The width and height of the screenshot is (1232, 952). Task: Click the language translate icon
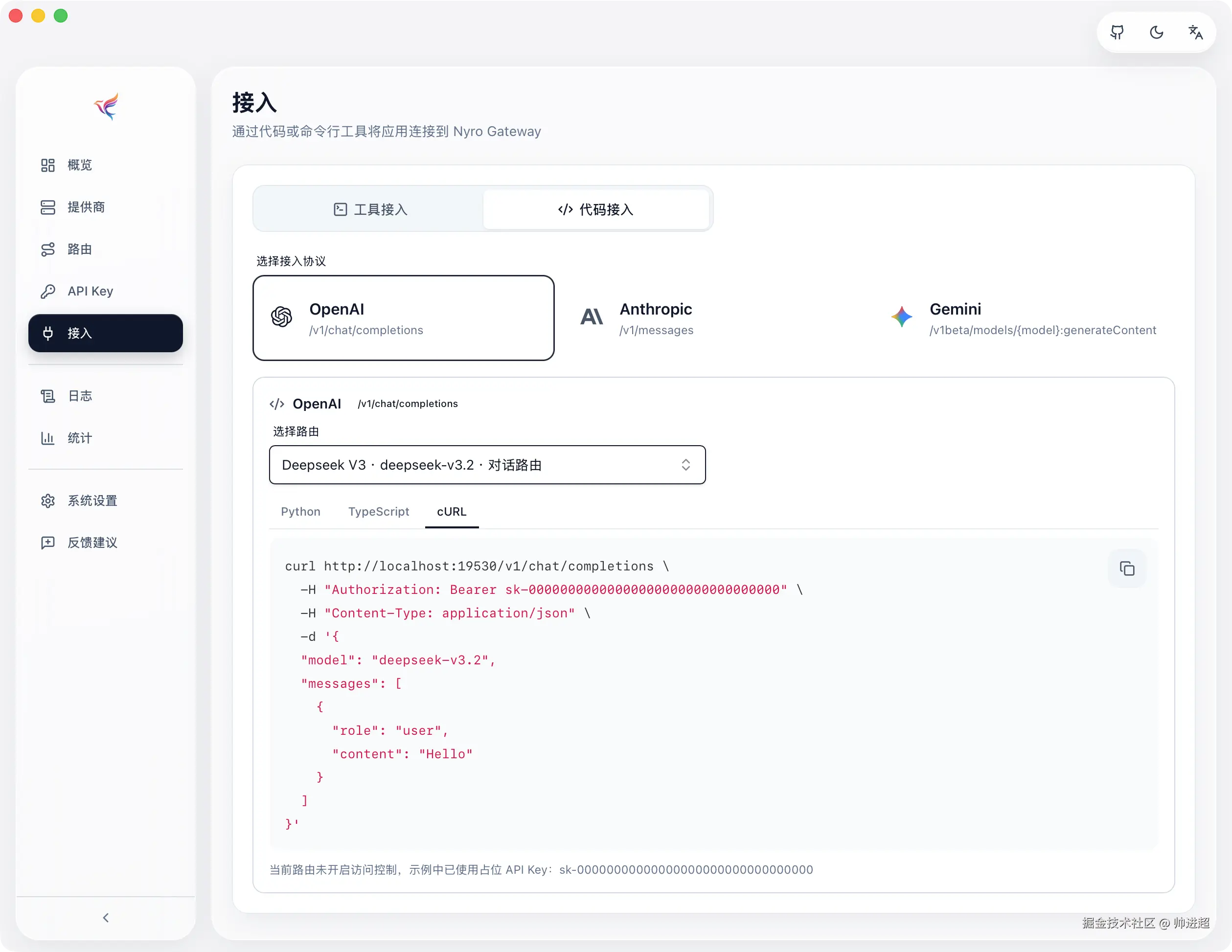coord(1195,32)
